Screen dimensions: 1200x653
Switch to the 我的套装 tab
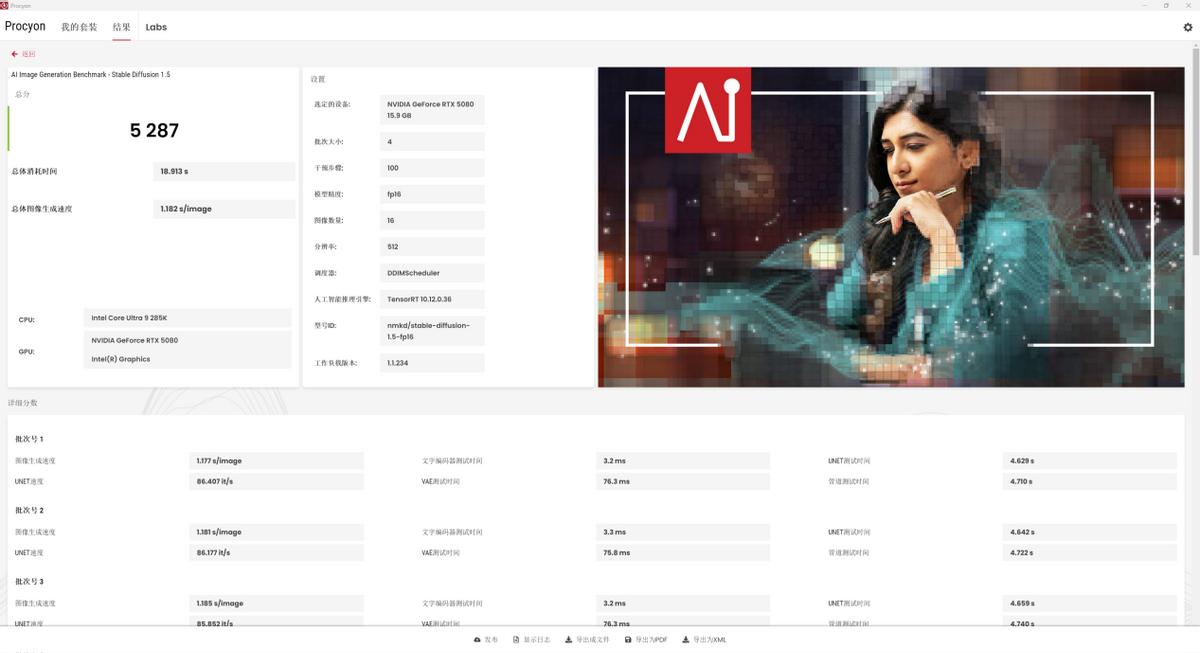click(79, 27)
